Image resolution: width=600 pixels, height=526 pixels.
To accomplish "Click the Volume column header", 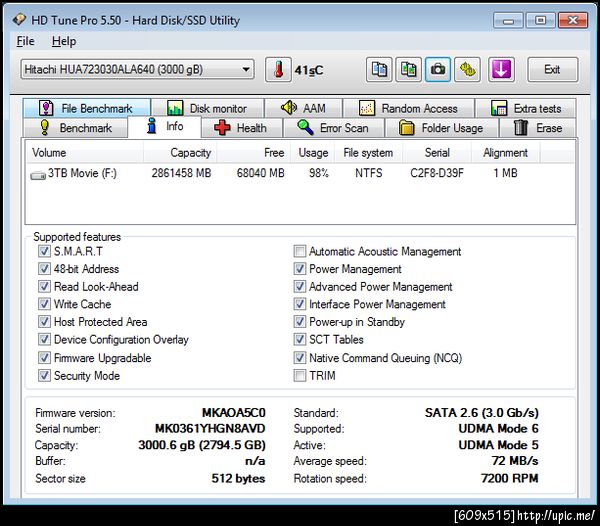I will 85,152.
